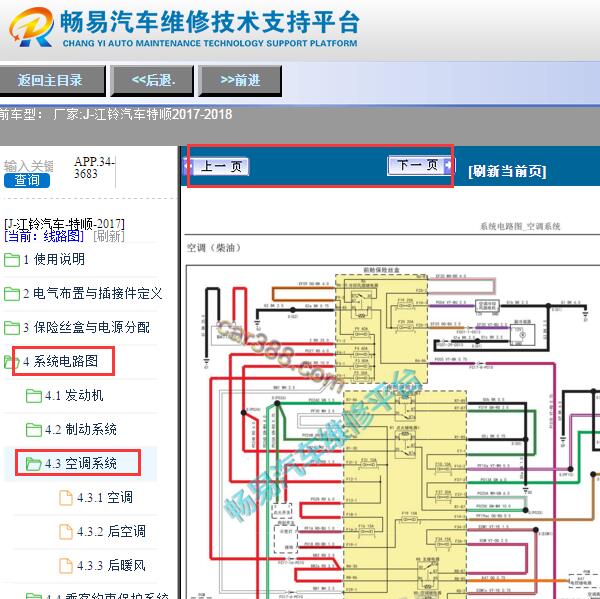
Task: Click the J-江铃汽车-特顺-2017 label
Action: [65, 224]
